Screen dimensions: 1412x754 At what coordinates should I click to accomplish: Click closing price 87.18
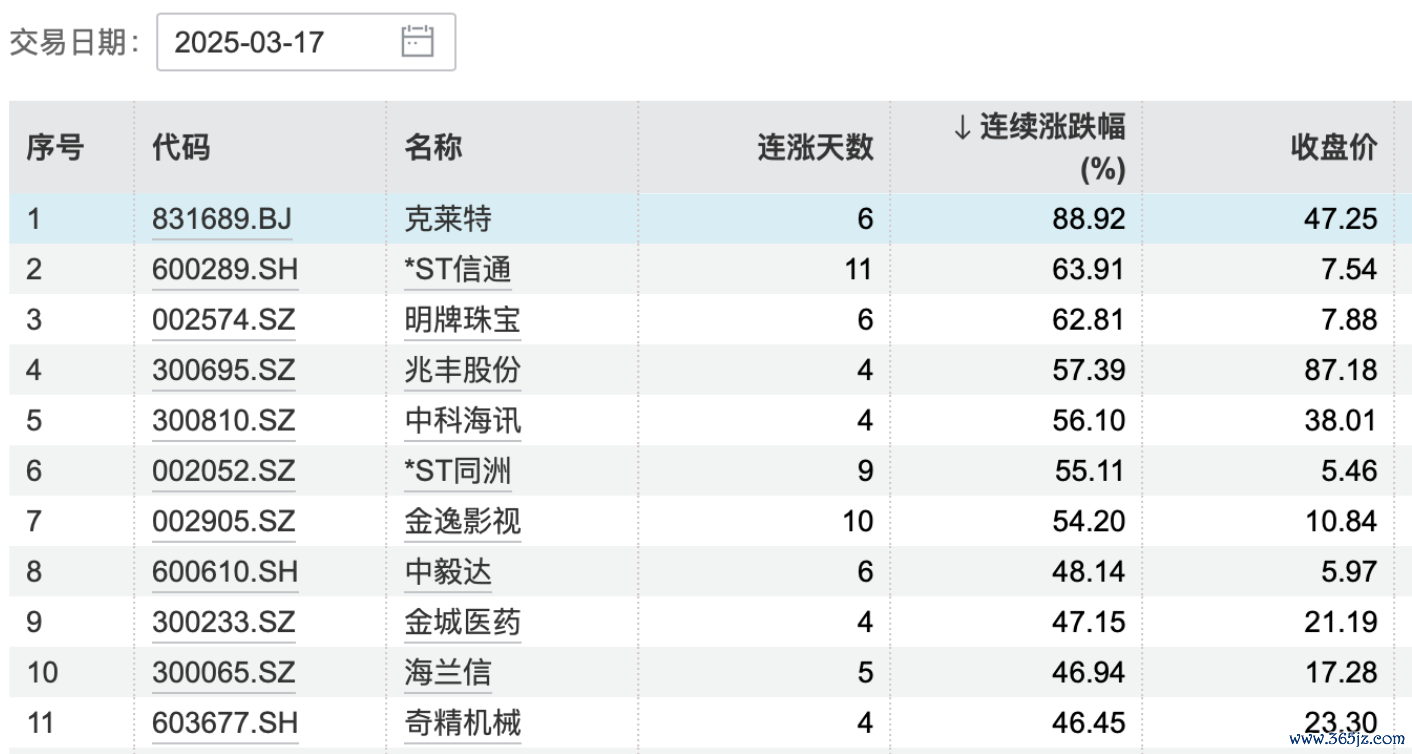coord(1342,370)
